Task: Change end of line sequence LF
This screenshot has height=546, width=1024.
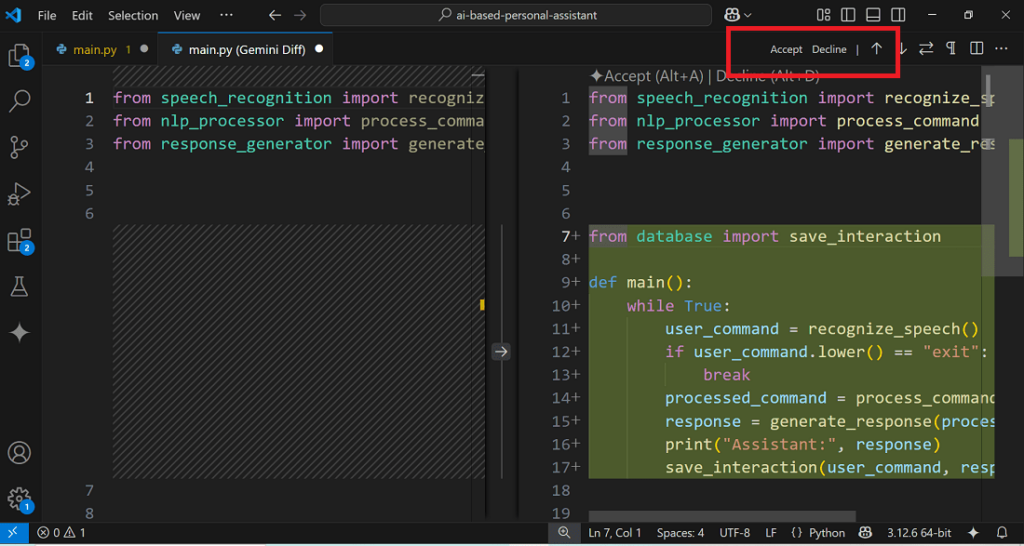Action: point(771,533)
